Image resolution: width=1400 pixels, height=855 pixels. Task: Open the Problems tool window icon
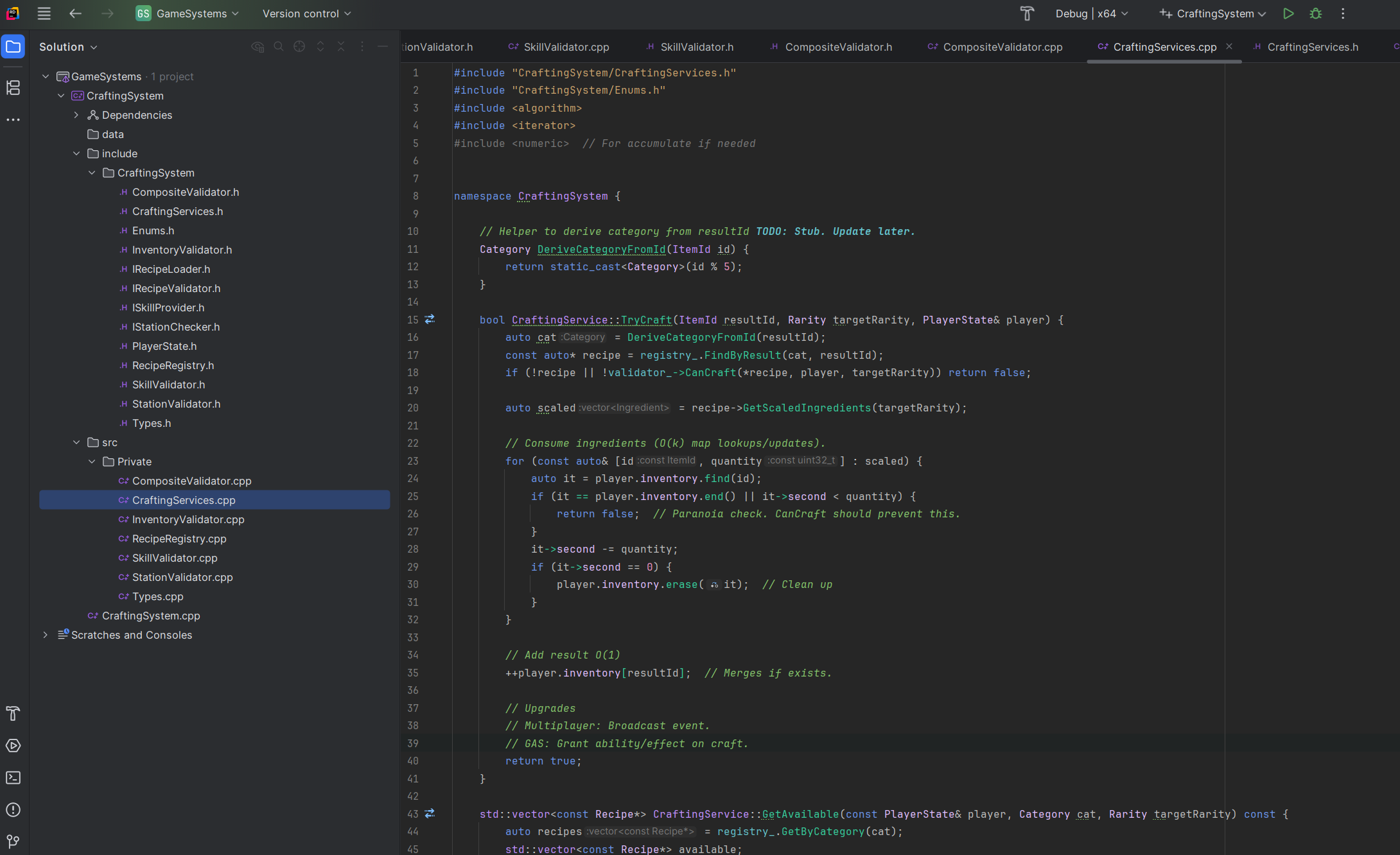click(13, 810)
